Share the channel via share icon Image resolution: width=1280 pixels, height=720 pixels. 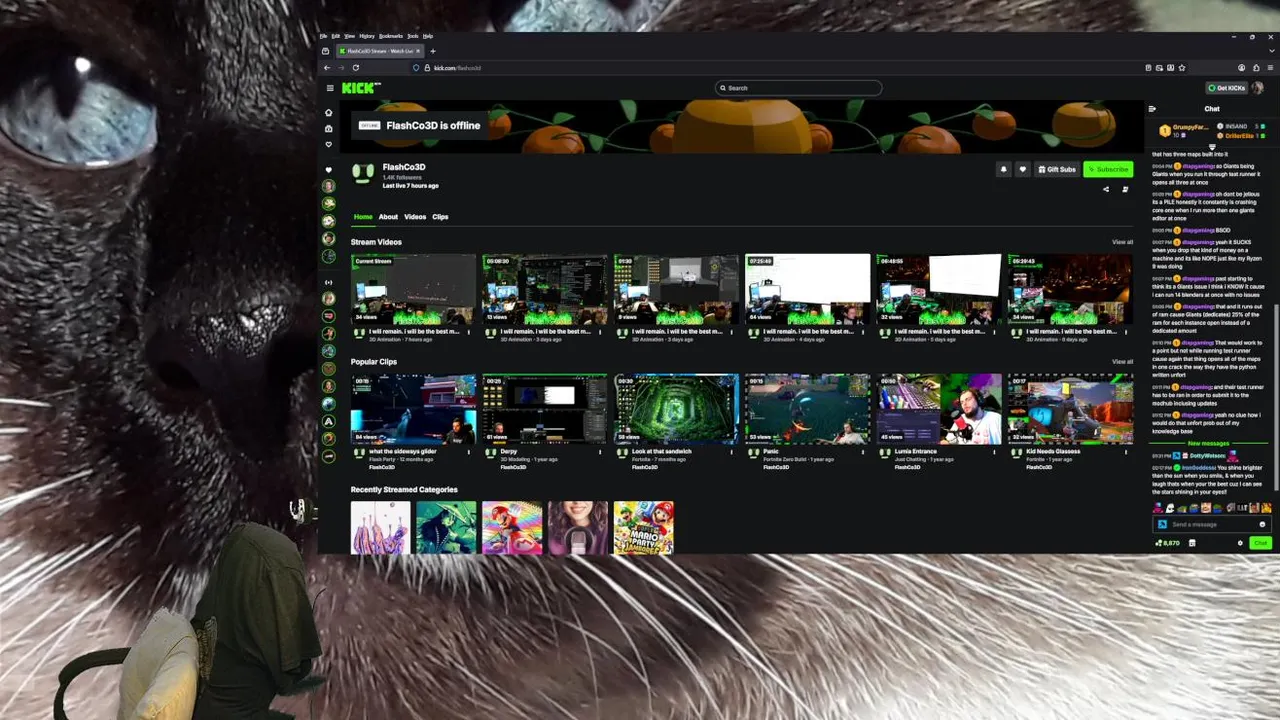pos(1106,189)
